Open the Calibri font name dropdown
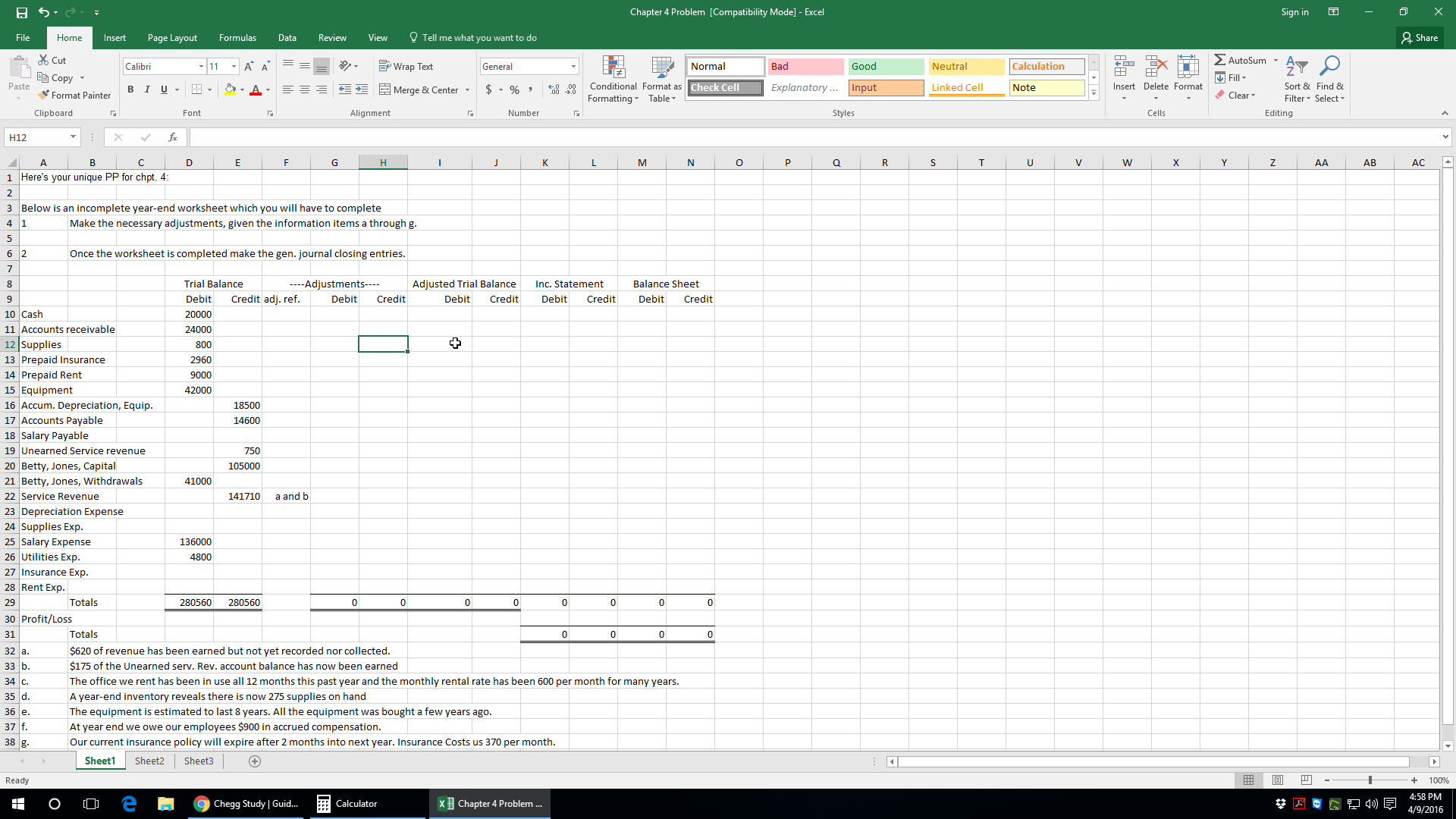The height and width of the screenshot is (819, 1456). point(201,67)
